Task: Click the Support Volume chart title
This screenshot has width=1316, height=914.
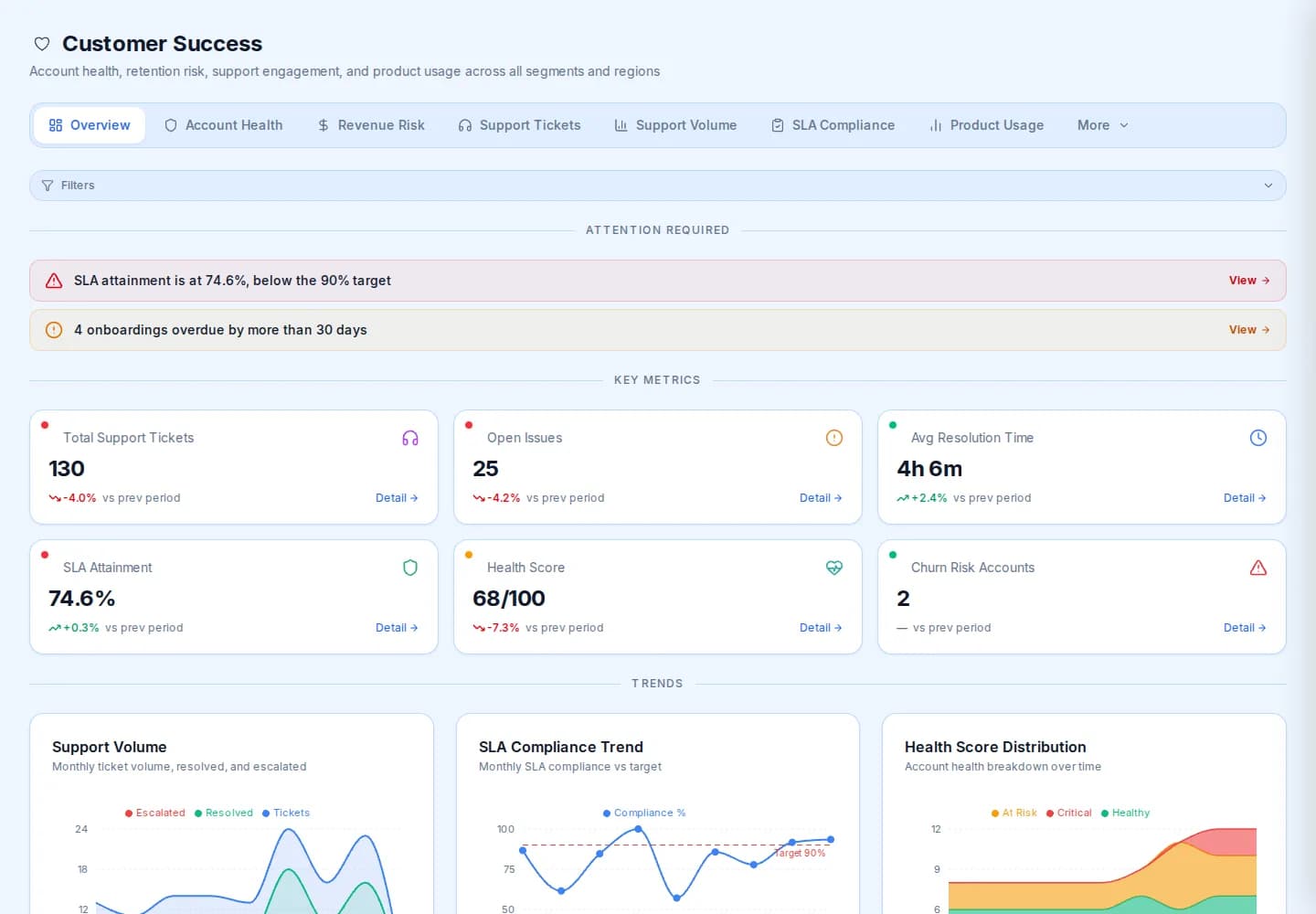Action: click(110, 747)
